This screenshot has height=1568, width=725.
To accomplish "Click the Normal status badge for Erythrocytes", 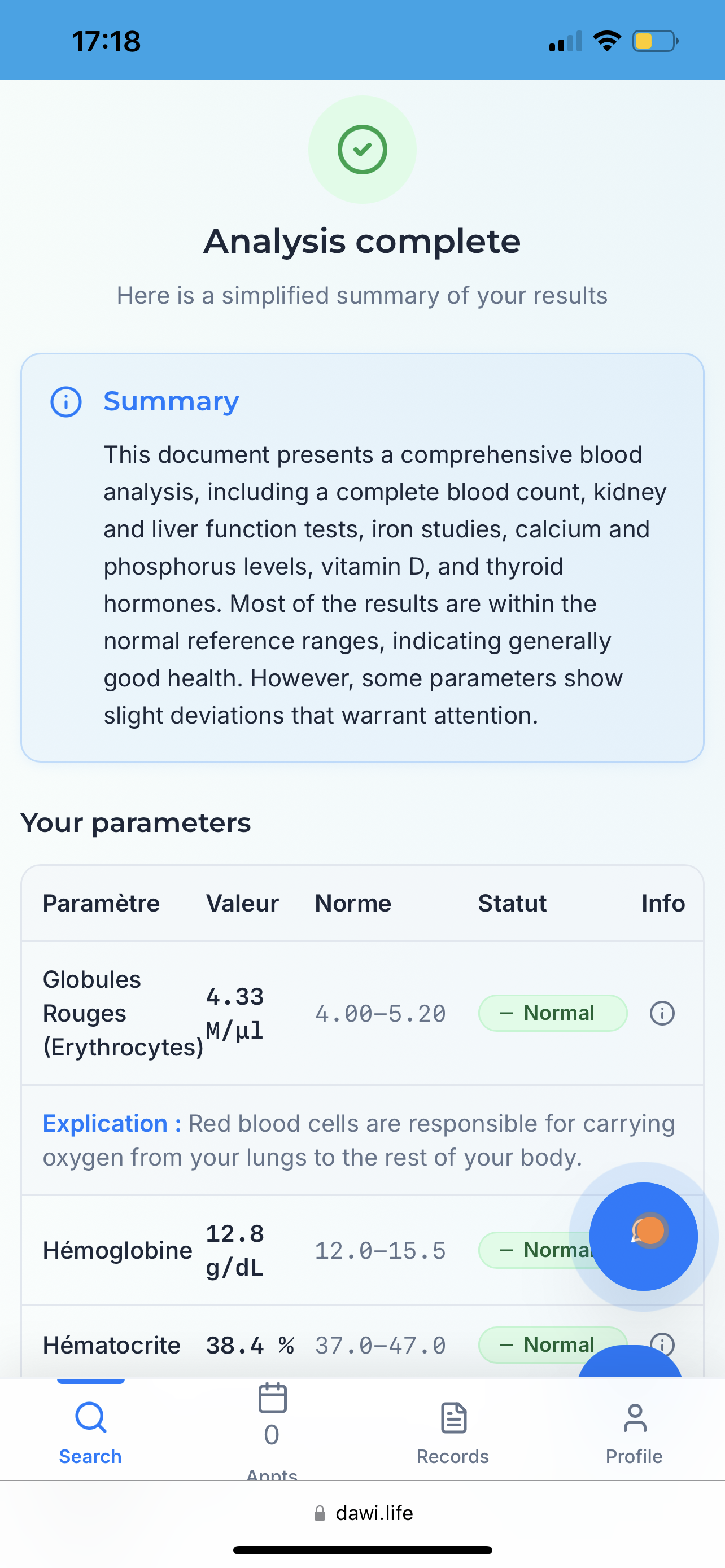I will (552, 1014).
